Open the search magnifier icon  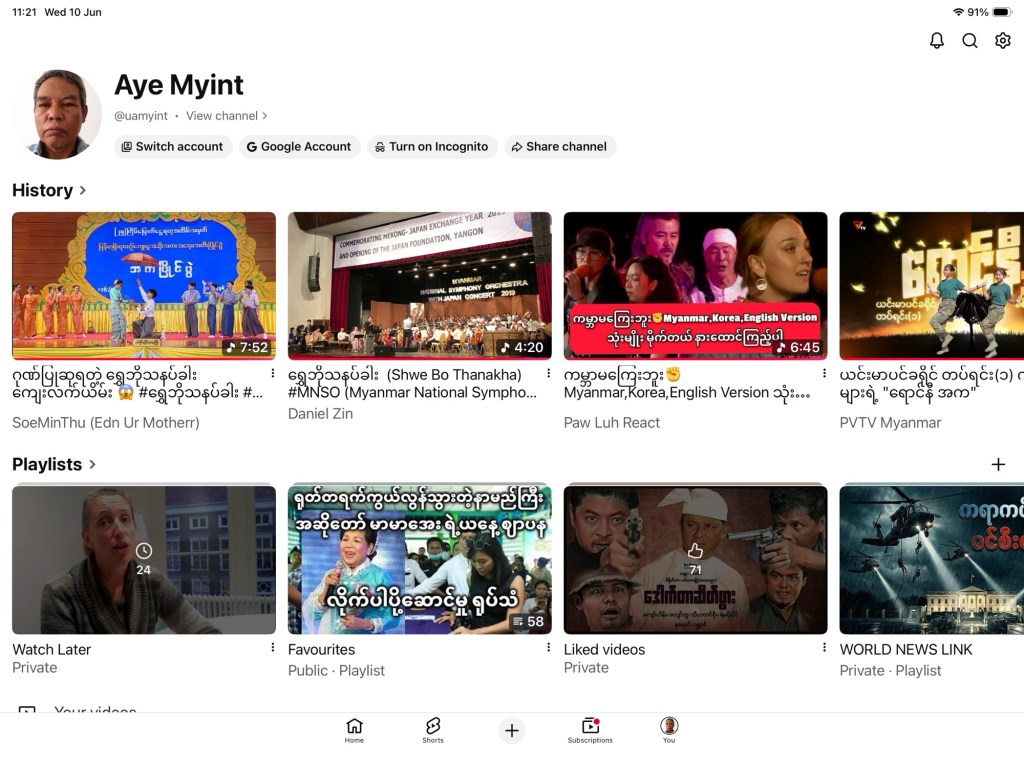pyautogui.click(x=970, y=41)
